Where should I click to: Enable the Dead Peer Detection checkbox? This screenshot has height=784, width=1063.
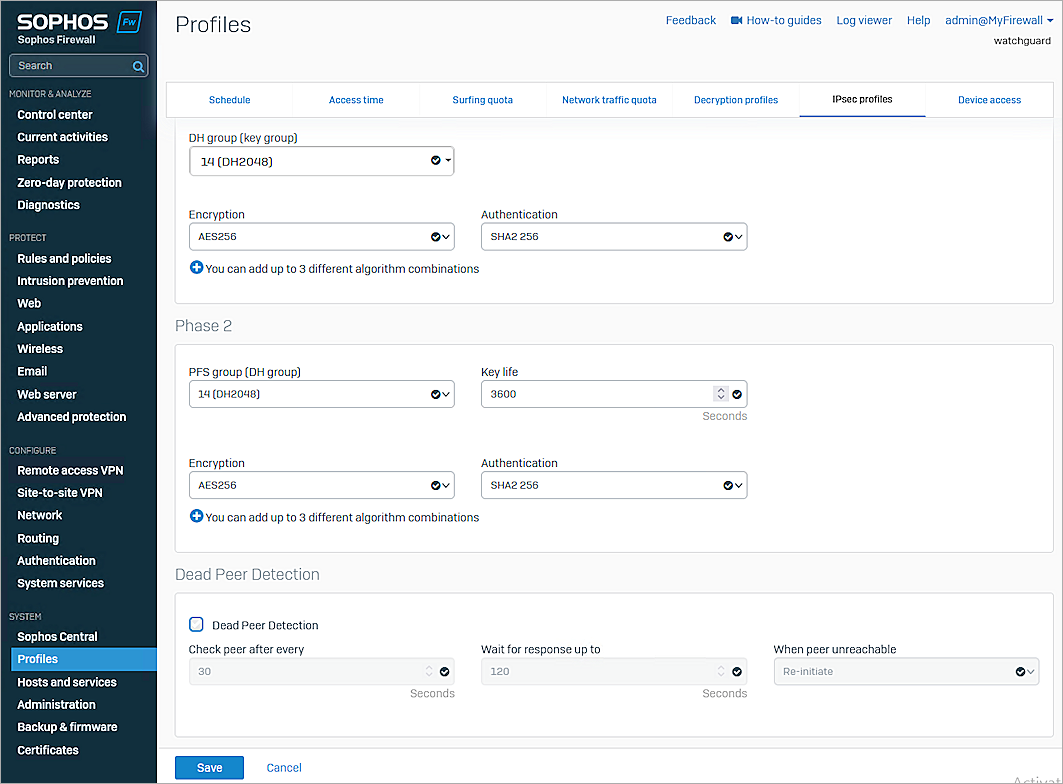tap(196, 623)
